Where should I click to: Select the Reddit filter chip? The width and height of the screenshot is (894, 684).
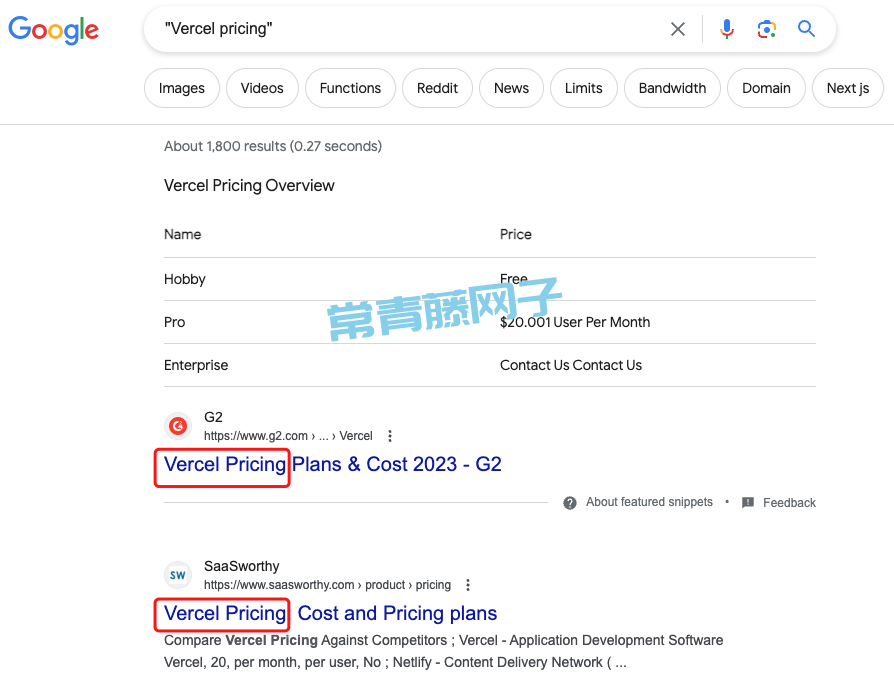tap(437, 88)
